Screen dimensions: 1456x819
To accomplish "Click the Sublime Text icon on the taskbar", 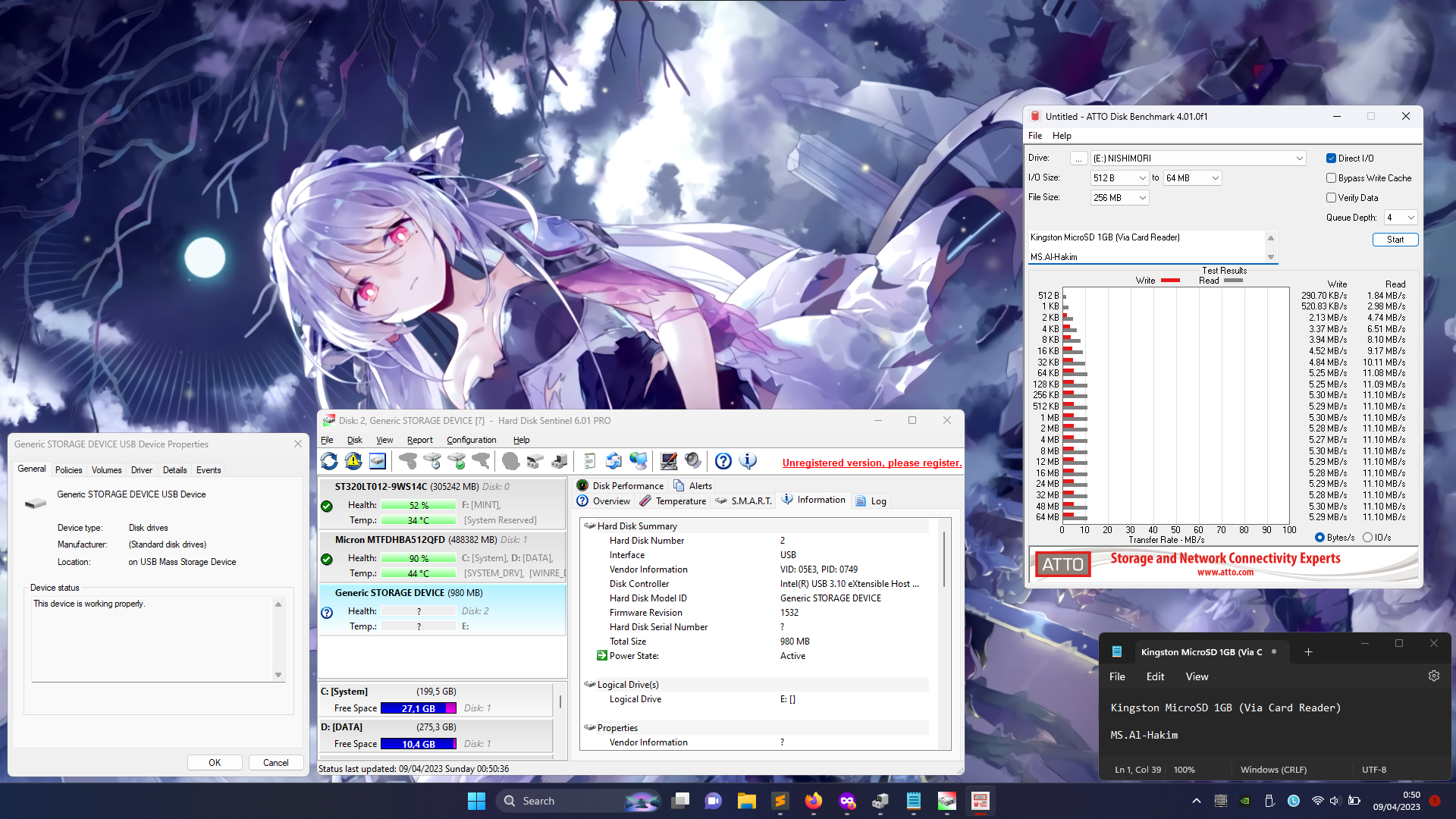I will (x=780, y=801).
